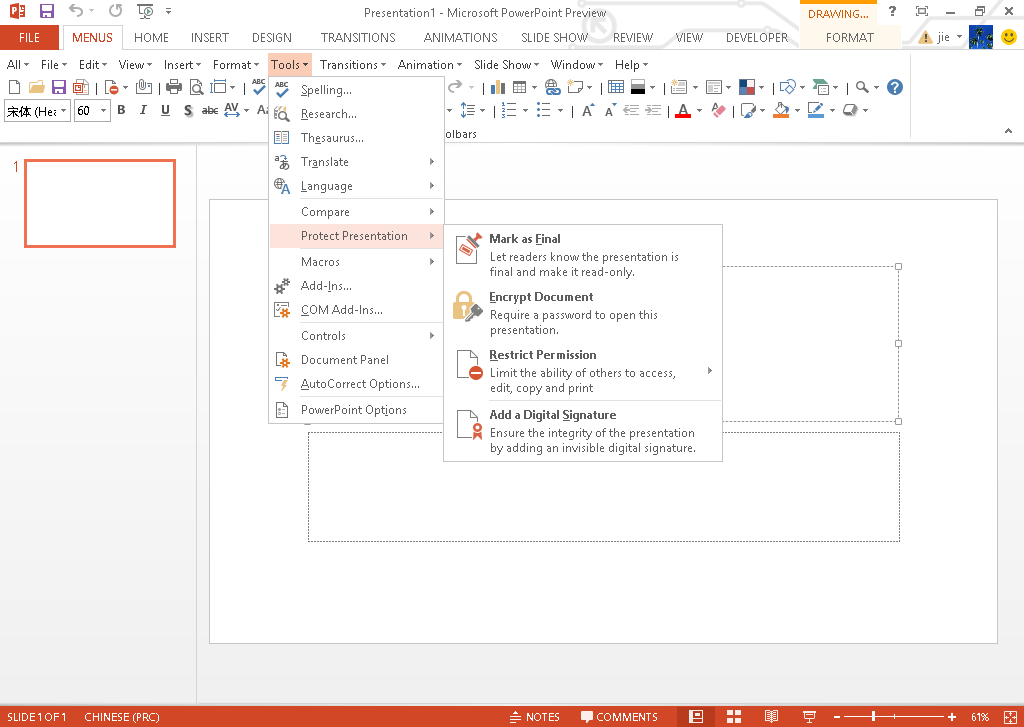
Task: Click the Decrease Indent icon
Action: (x=631, y=110)
